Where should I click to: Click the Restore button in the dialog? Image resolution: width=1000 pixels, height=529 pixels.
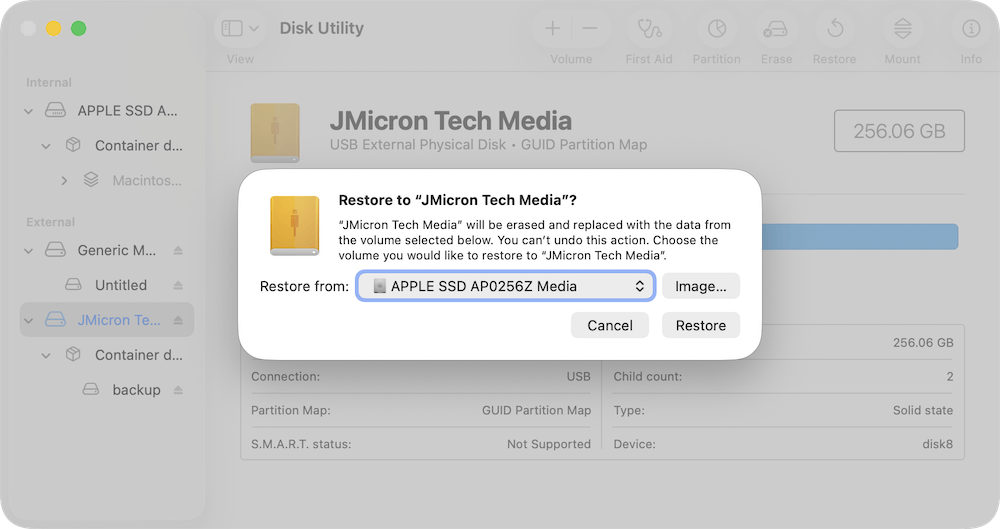700,325
